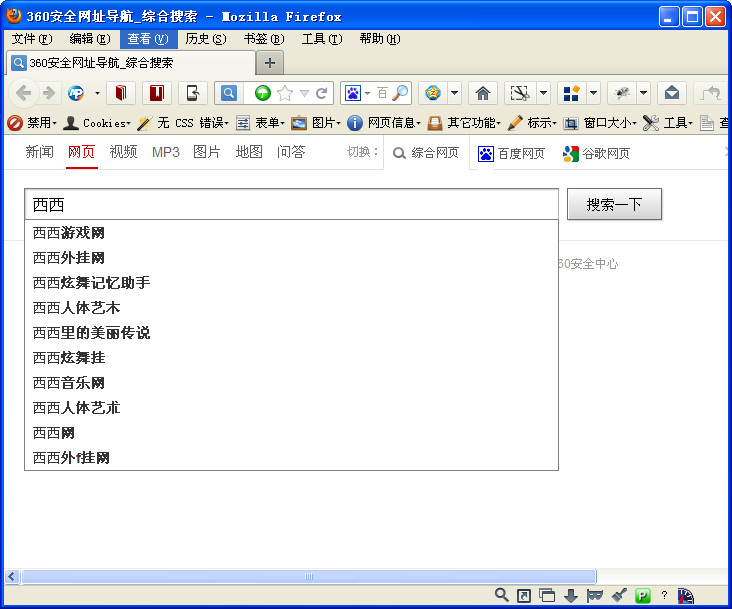Image resolution: width=732 pixels, height=609 pixels.
Task: Open the 标示 toolbar menu
Action: coord(532,123)
